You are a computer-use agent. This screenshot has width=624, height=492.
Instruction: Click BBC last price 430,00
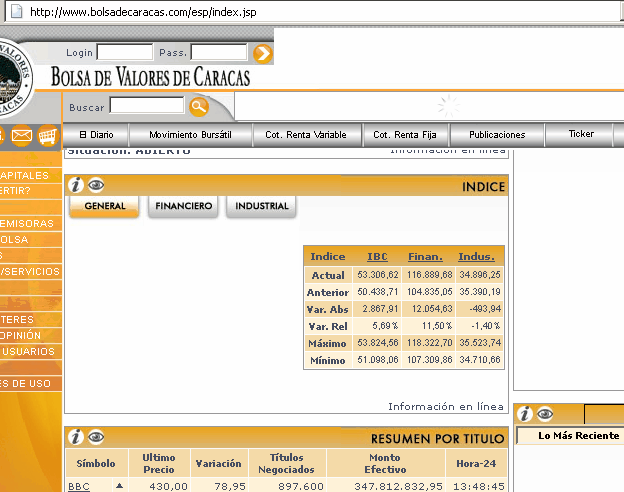pyautogui.click(x=168, y=486)
